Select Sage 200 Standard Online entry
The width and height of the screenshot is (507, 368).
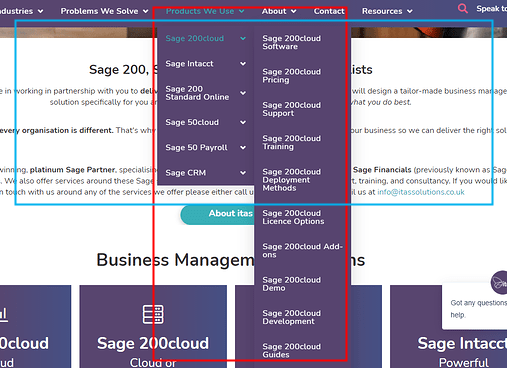tap(197, 93)
